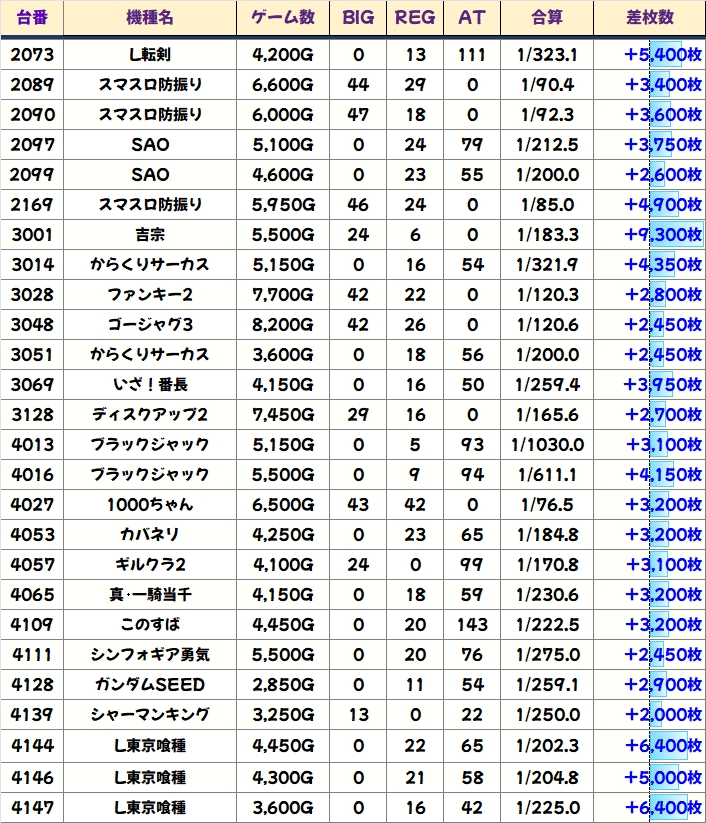Click the 機種名 column header
The height and width of the screenshot is (823, 706).
150,18
